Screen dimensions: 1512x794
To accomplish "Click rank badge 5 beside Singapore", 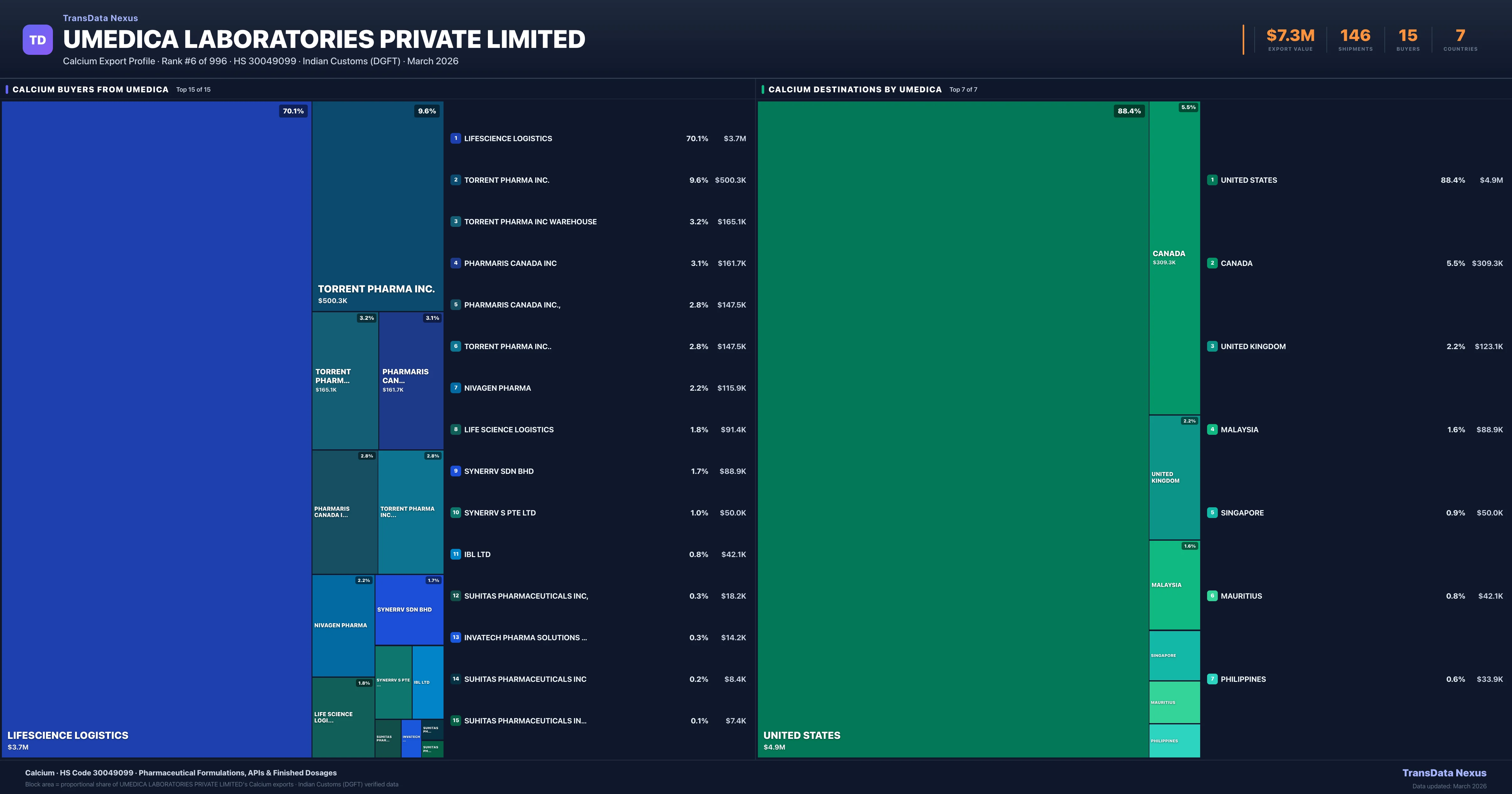I will pyautogui.click(x=1212, y=513).
